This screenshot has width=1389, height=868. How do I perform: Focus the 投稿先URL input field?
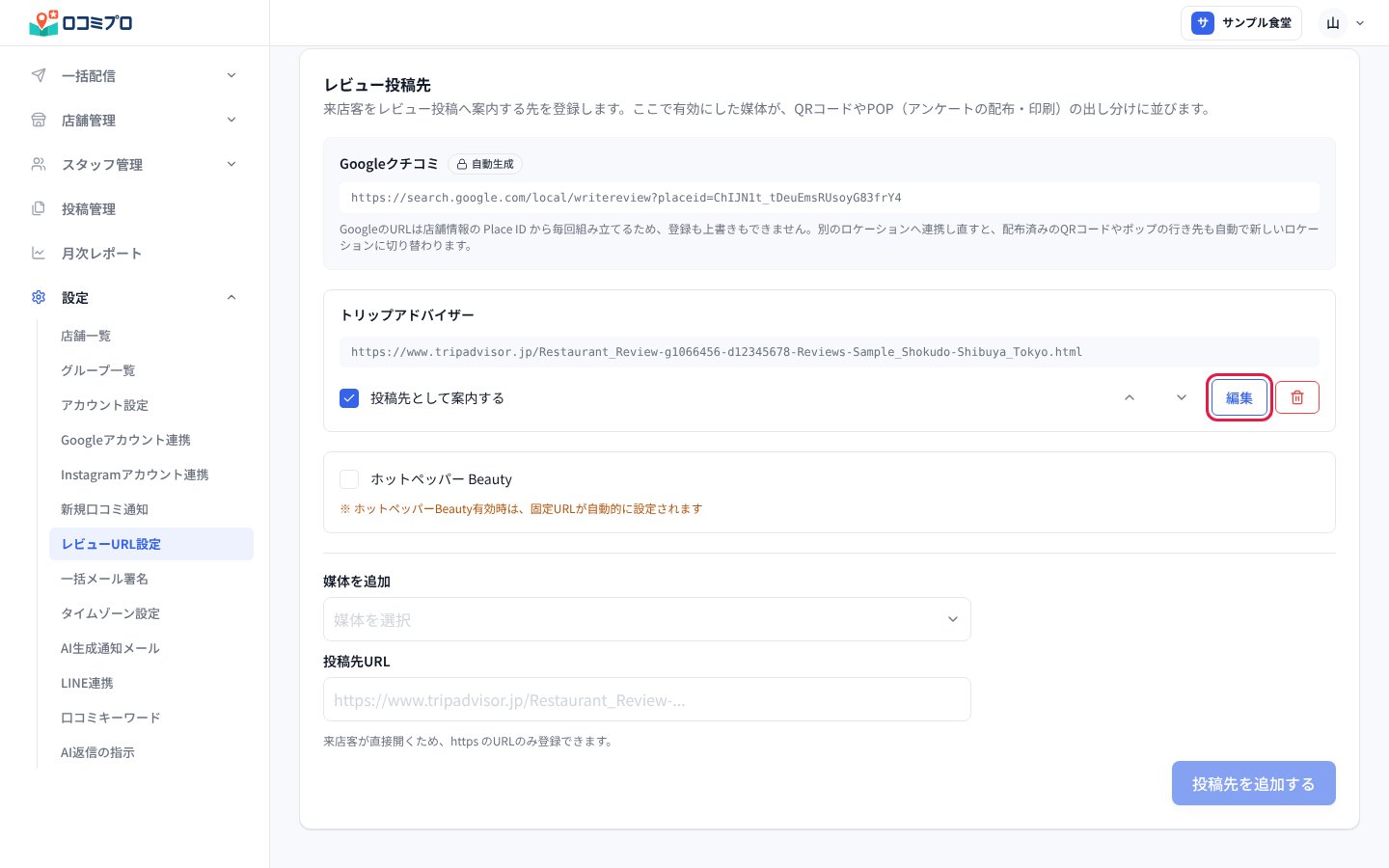(x=646, y=699)
